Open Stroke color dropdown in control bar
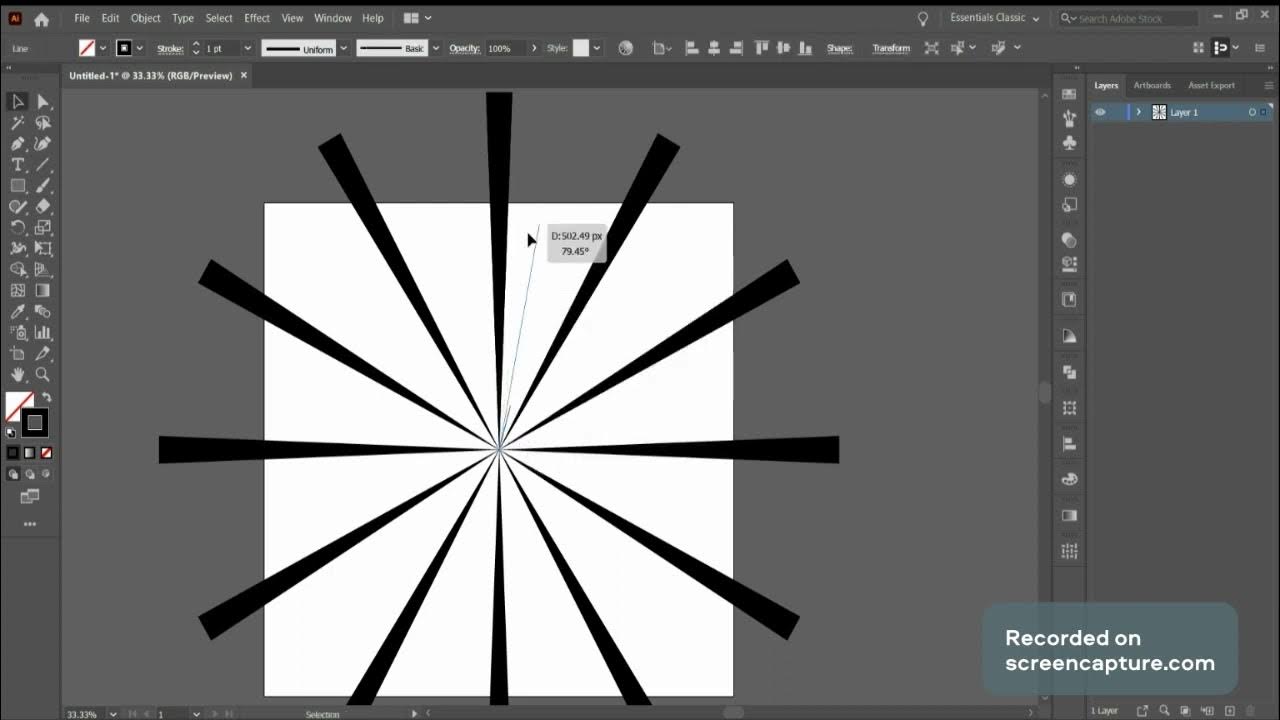This screenshot has width=1280, height=720. [x=139, y=48]
